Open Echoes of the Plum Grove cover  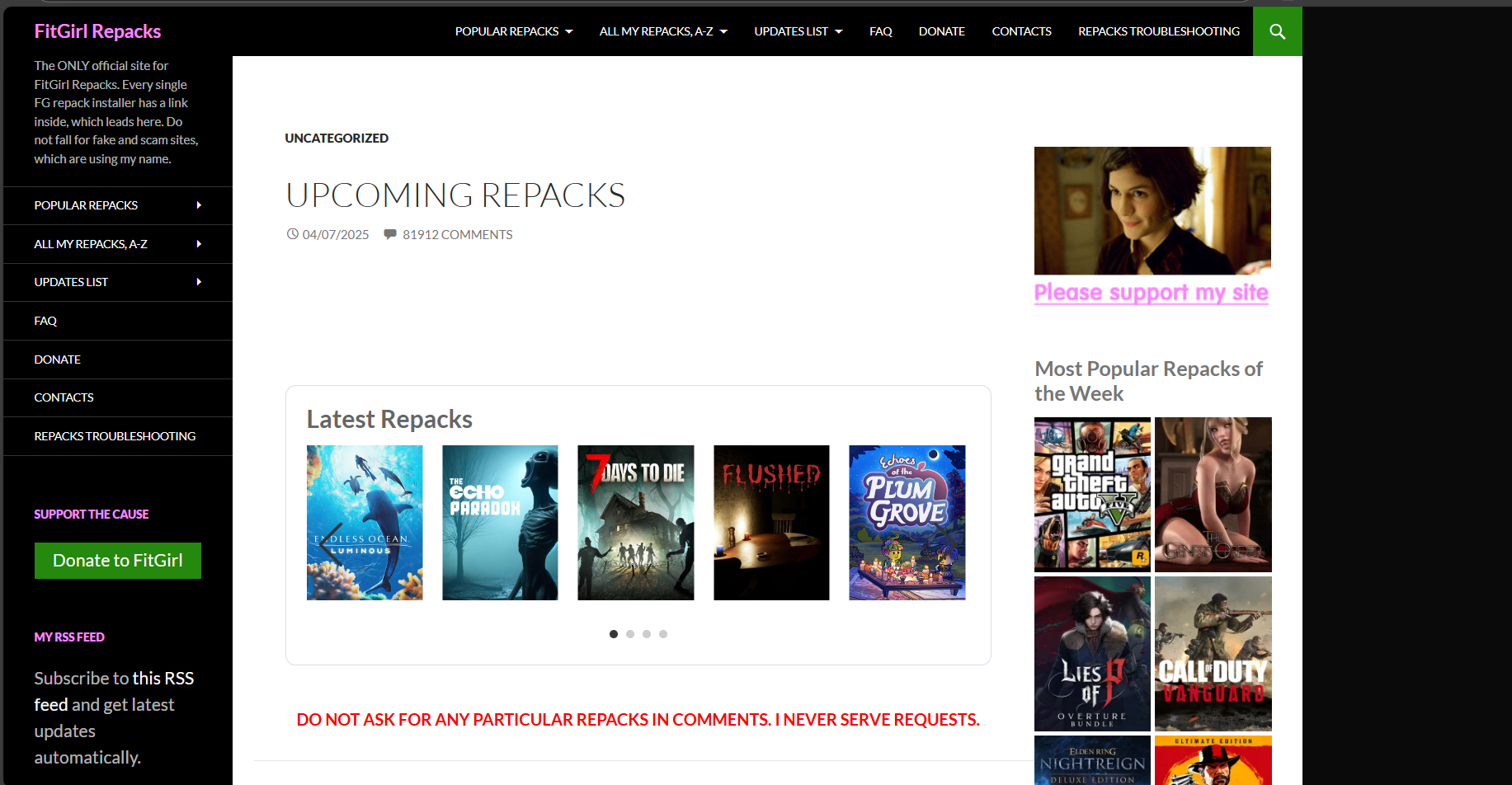(907, 523)
